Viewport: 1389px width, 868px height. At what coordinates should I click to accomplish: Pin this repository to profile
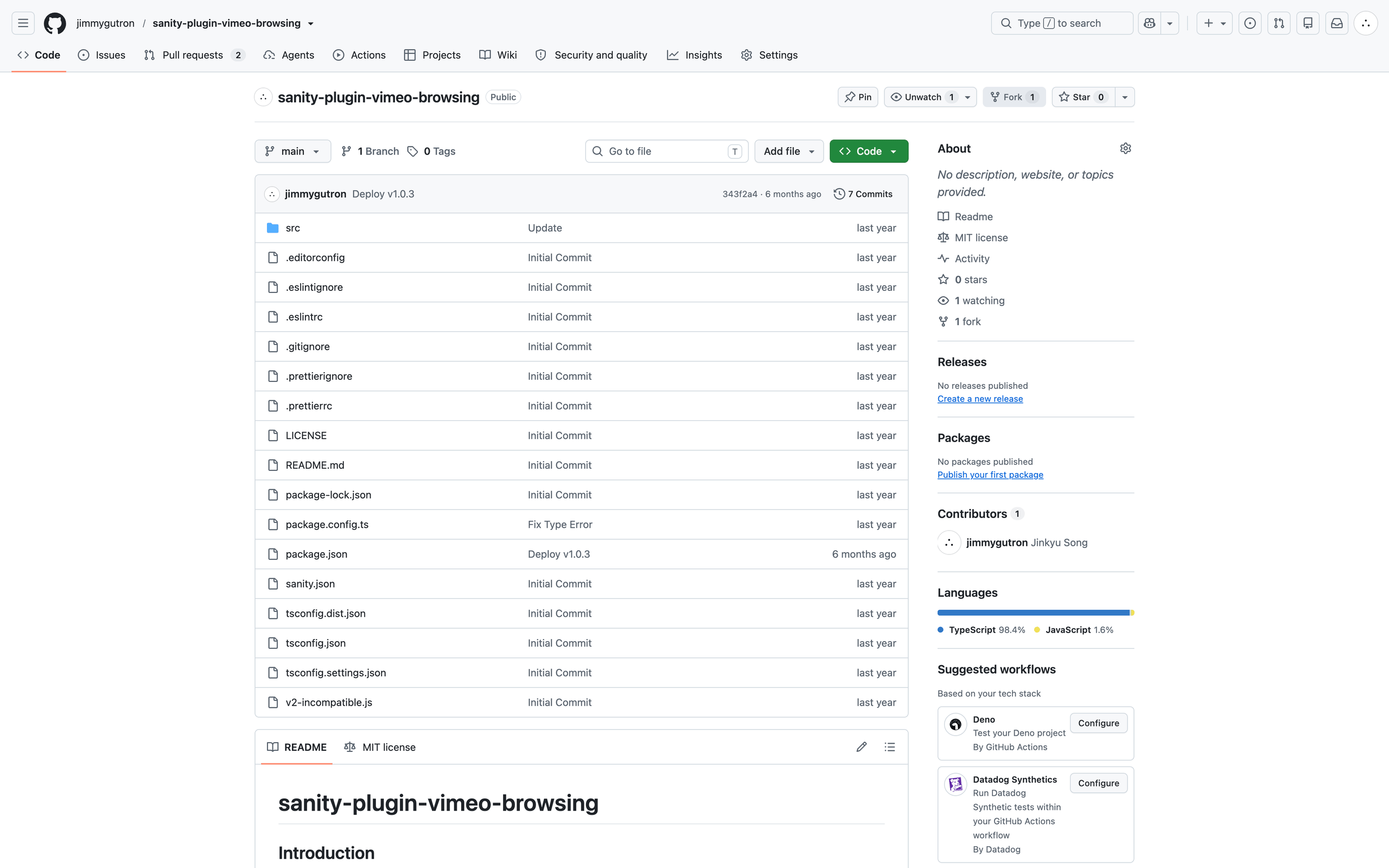click(857, 97)
